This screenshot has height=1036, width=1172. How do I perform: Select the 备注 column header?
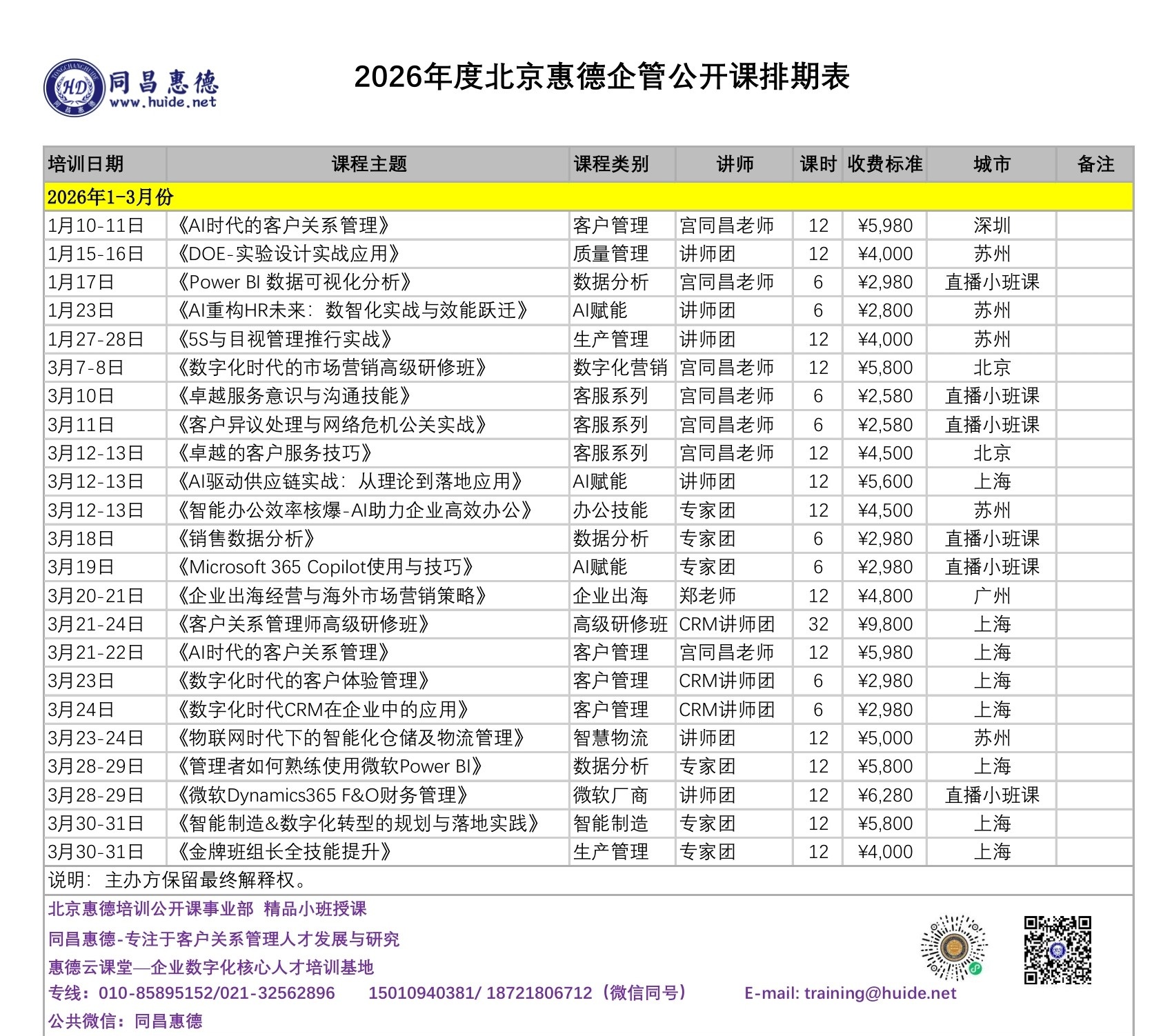1095,164
